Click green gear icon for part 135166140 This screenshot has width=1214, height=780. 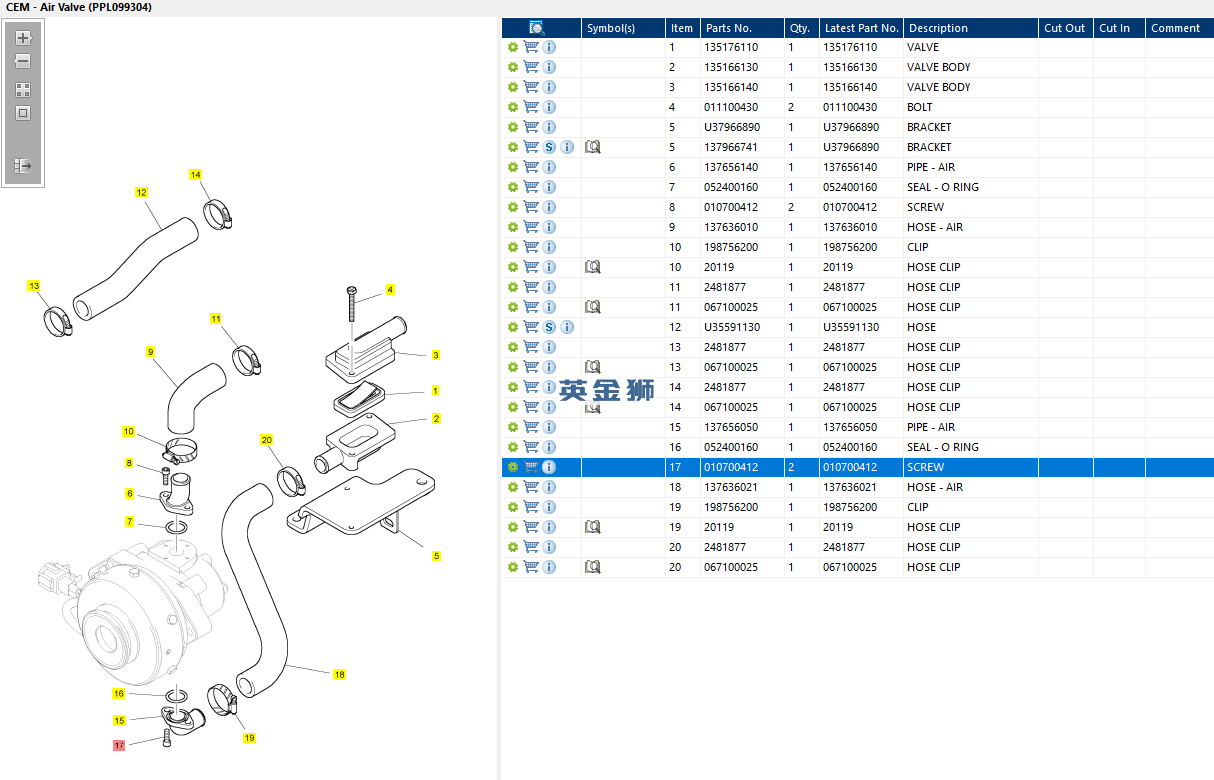513,87
